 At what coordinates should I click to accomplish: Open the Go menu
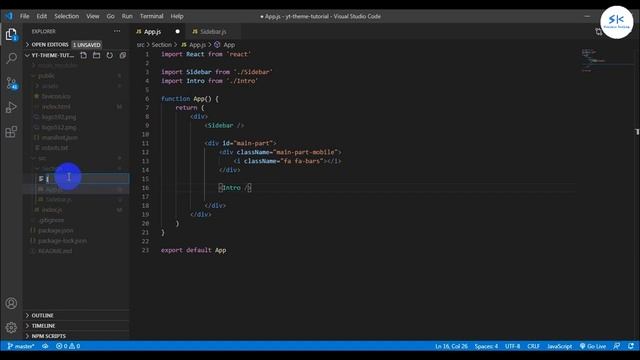pyautogui.click(x=111, y=16)
